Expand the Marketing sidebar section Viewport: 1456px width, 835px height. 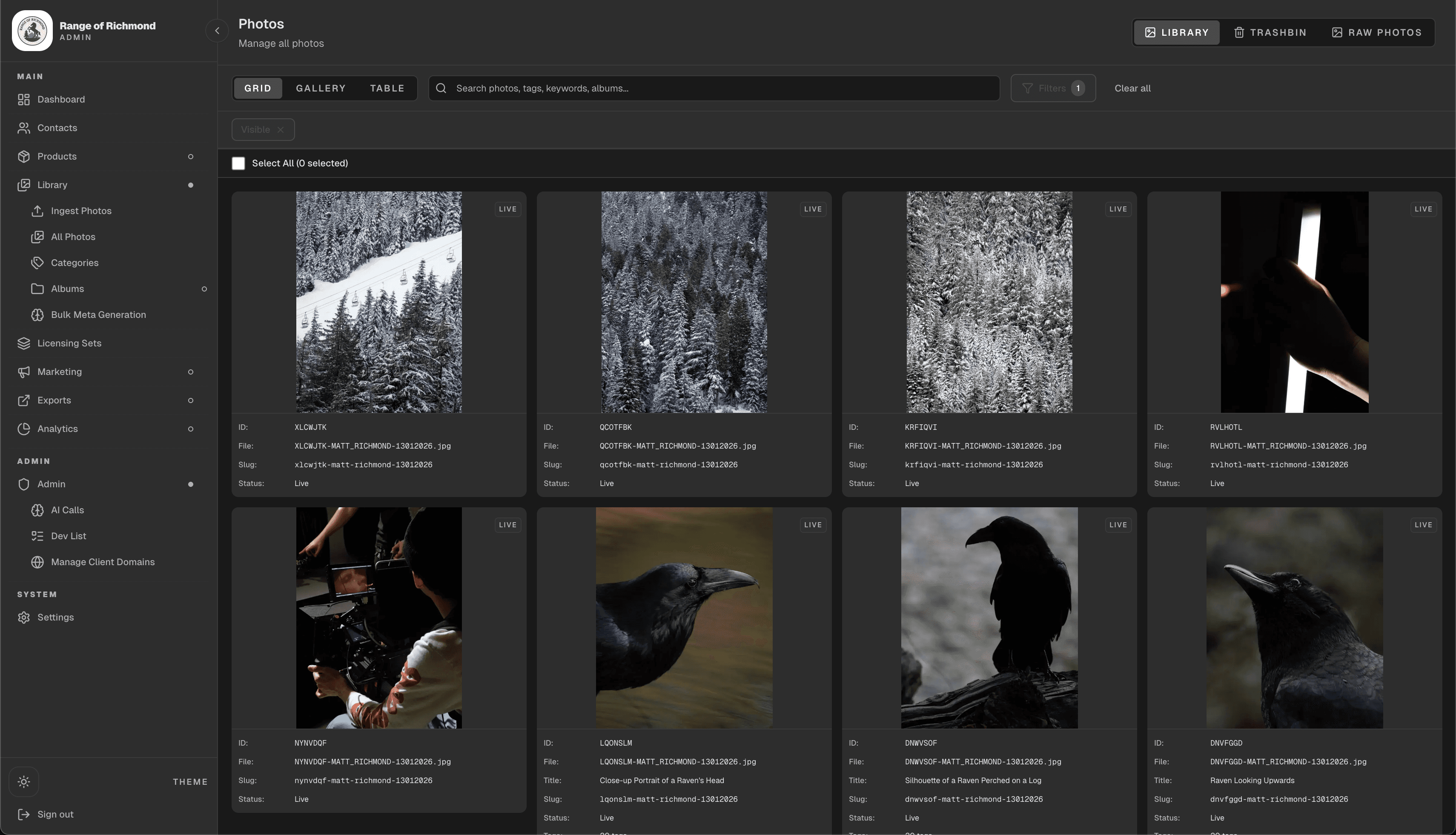pos(190,372)
